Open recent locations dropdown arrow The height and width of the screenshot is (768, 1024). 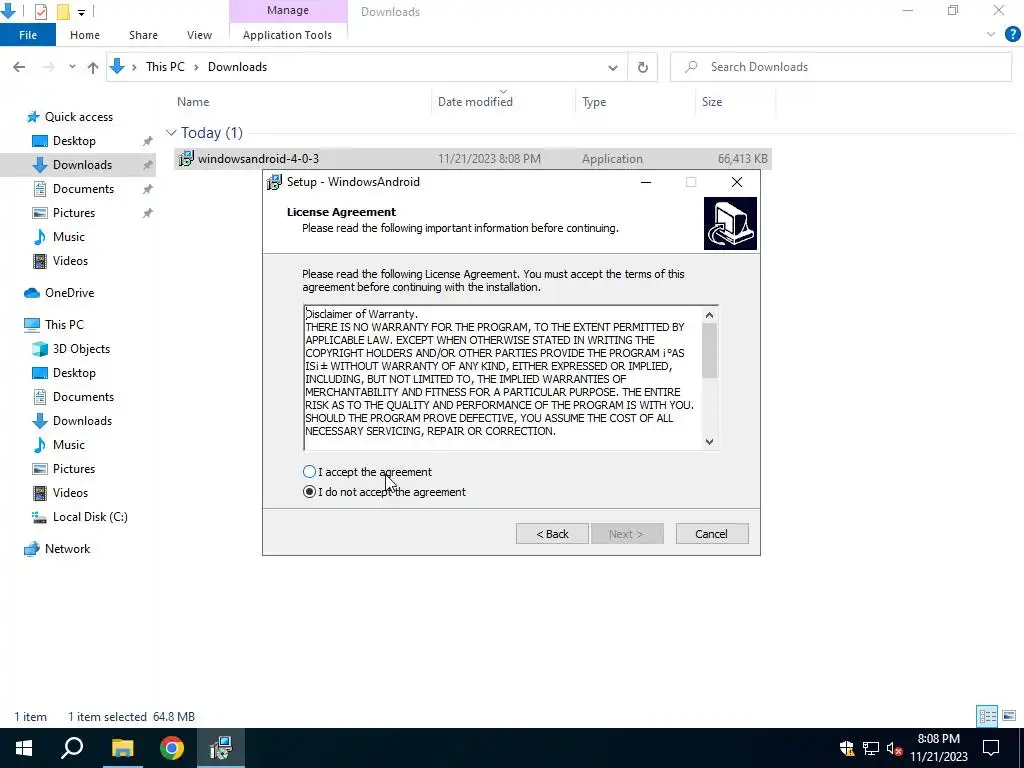72,67
